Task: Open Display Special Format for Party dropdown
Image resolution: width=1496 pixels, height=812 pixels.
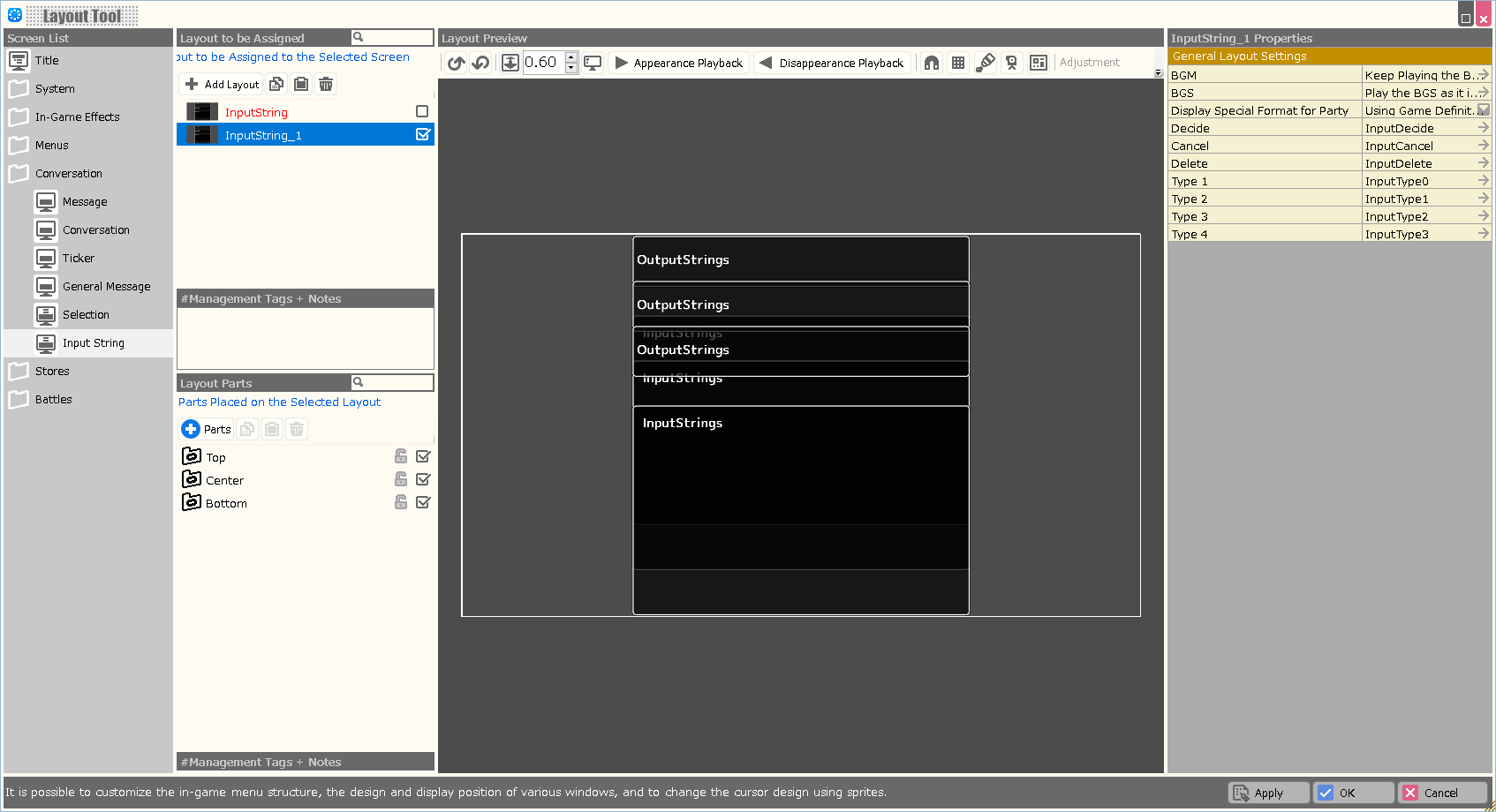Action: point(1483,110)
